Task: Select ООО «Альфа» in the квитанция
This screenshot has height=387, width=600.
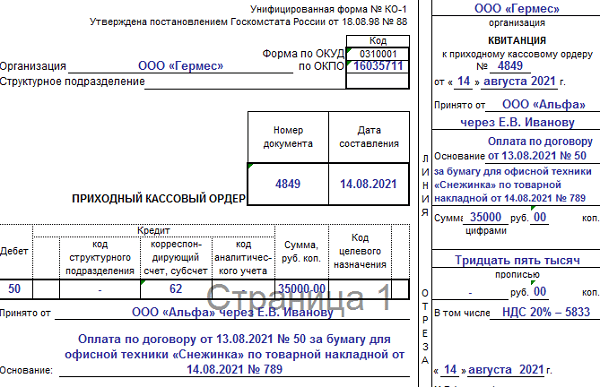Action: (x=544, y=104)
